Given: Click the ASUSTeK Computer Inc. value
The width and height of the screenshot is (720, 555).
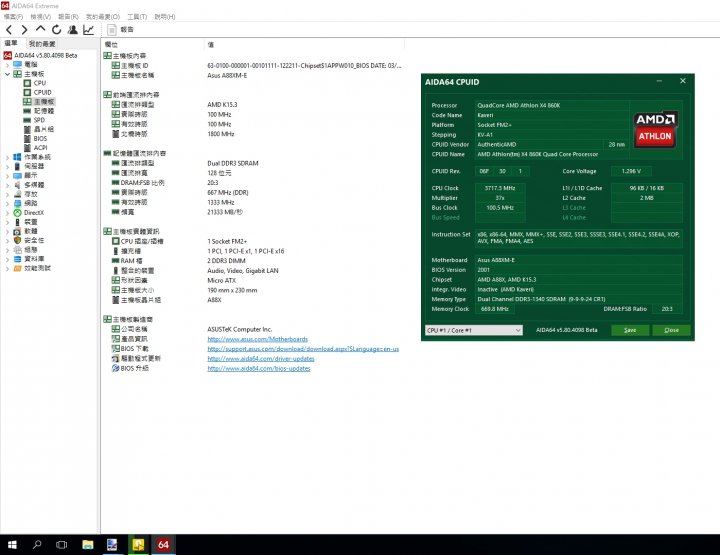Looking at the screenshot, I should (240, 330).
